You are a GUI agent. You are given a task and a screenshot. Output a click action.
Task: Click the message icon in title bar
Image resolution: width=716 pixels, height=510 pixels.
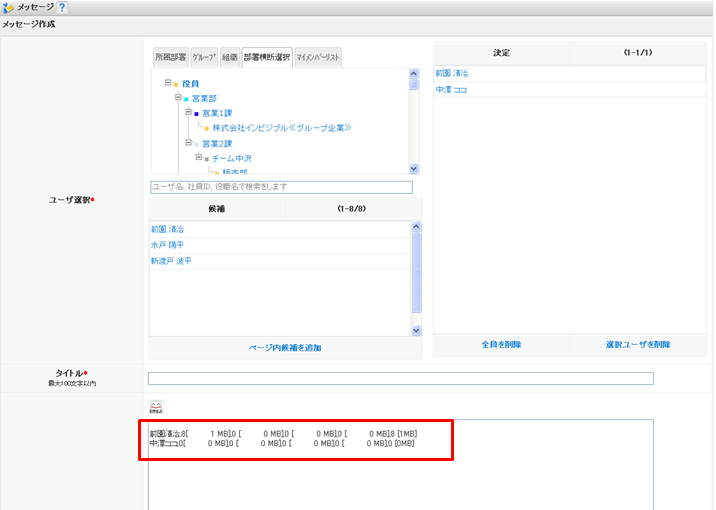[9, 8]
